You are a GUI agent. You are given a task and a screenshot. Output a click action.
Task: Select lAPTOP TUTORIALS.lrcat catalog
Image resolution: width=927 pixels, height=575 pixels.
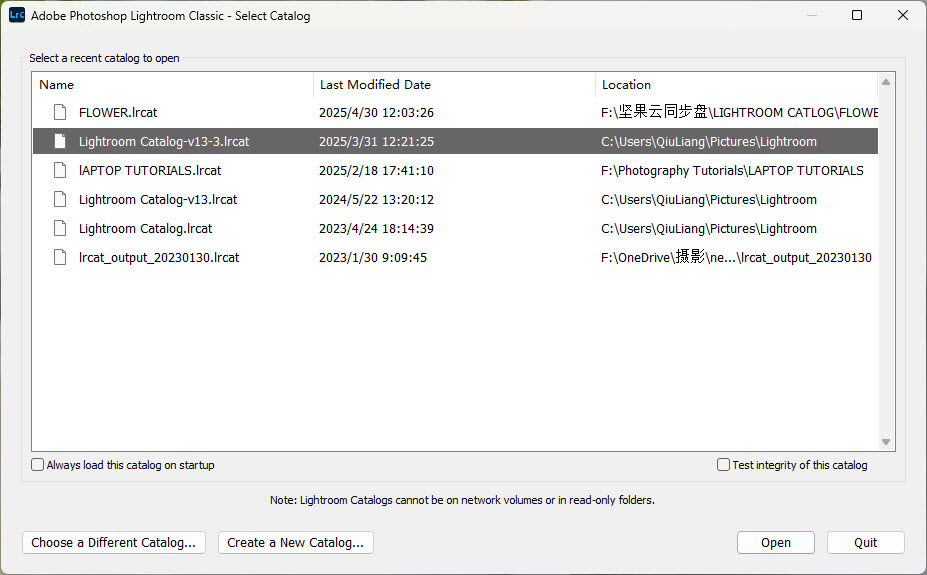[150, 170]
